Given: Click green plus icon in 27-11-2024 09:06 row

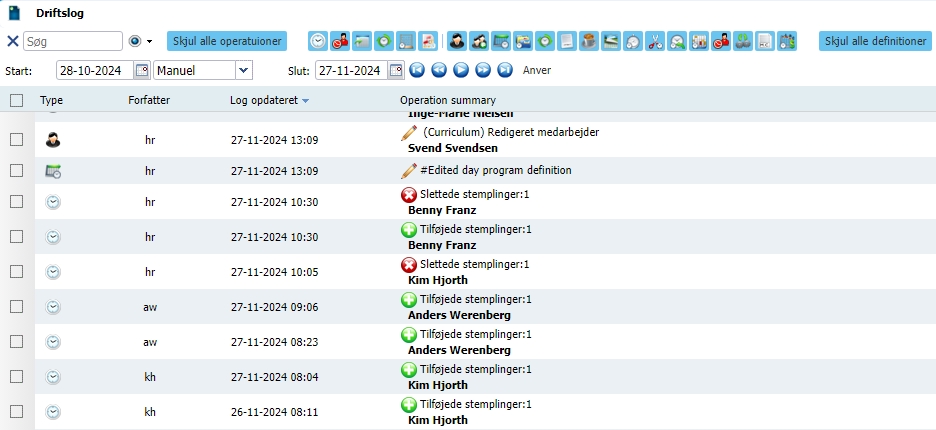Looking at the screenshot, I should click(x=409, y=300).
